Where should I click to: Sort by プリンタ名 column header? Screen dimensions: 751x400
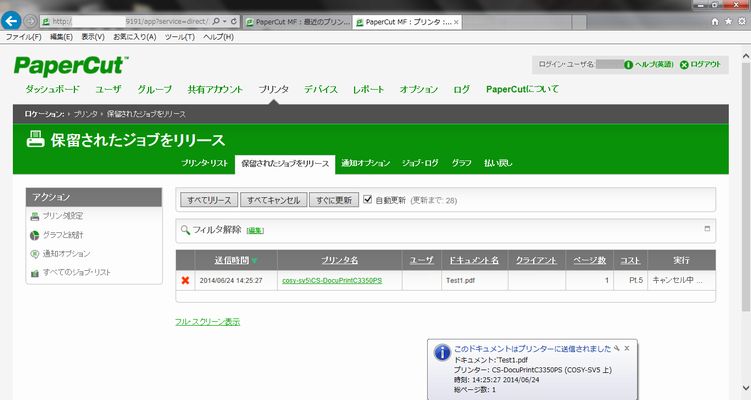coord(340,260)
